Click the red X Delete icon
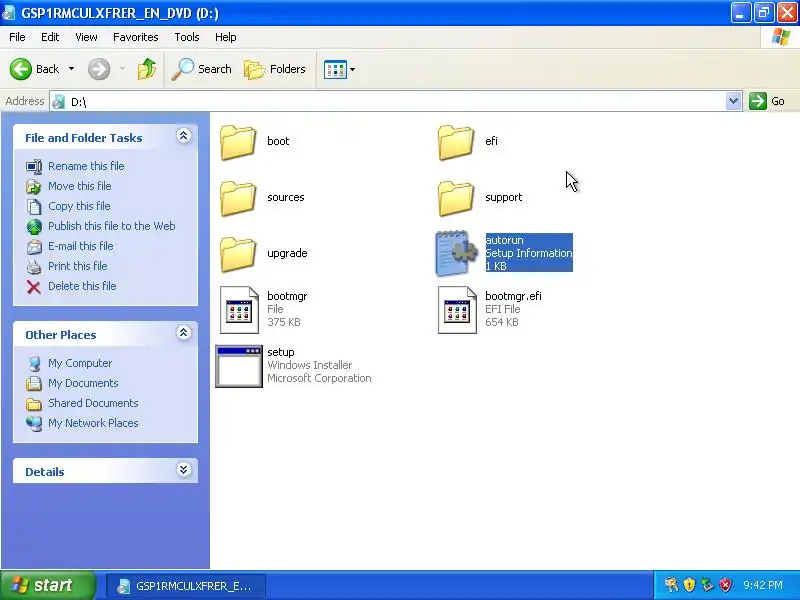 (x=34, y=287)
